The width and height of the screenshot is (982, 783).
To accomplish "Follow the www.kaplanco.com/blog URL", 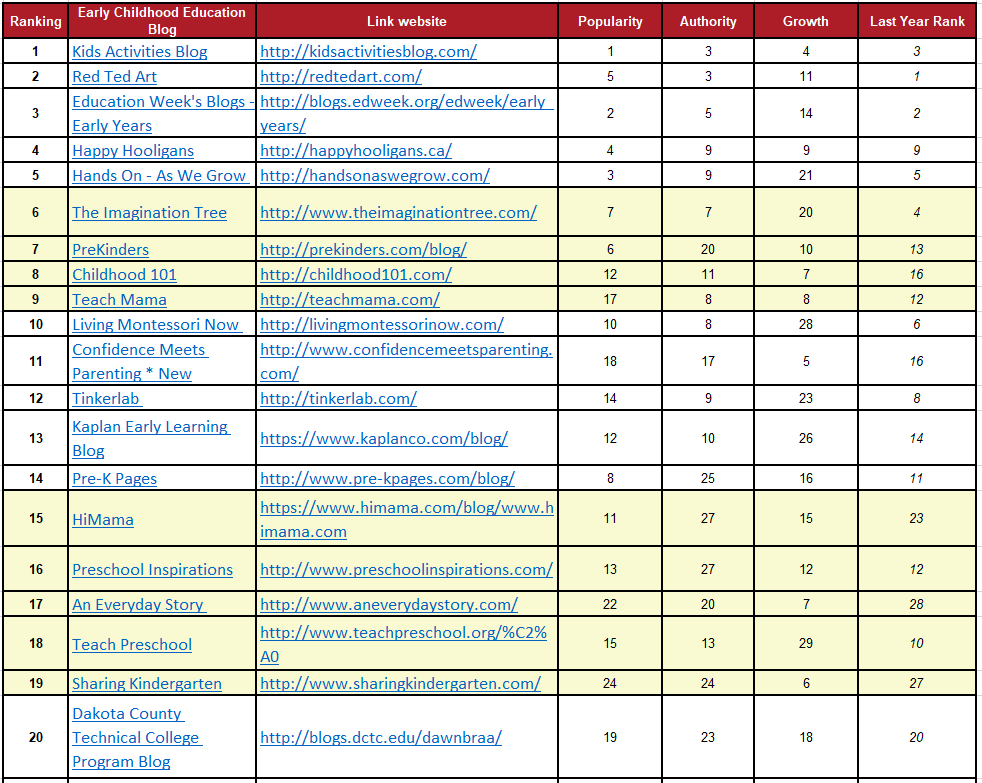I will 384,438.
